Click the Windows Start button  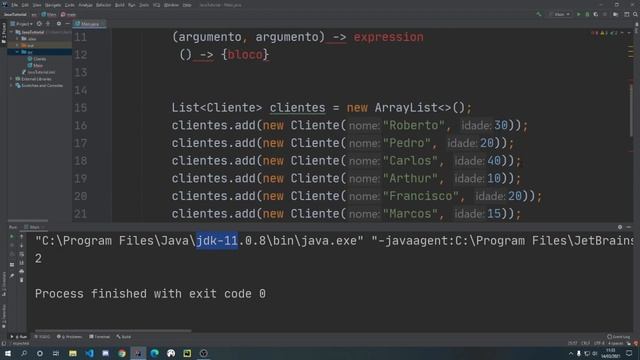click(x=8, y=353)
